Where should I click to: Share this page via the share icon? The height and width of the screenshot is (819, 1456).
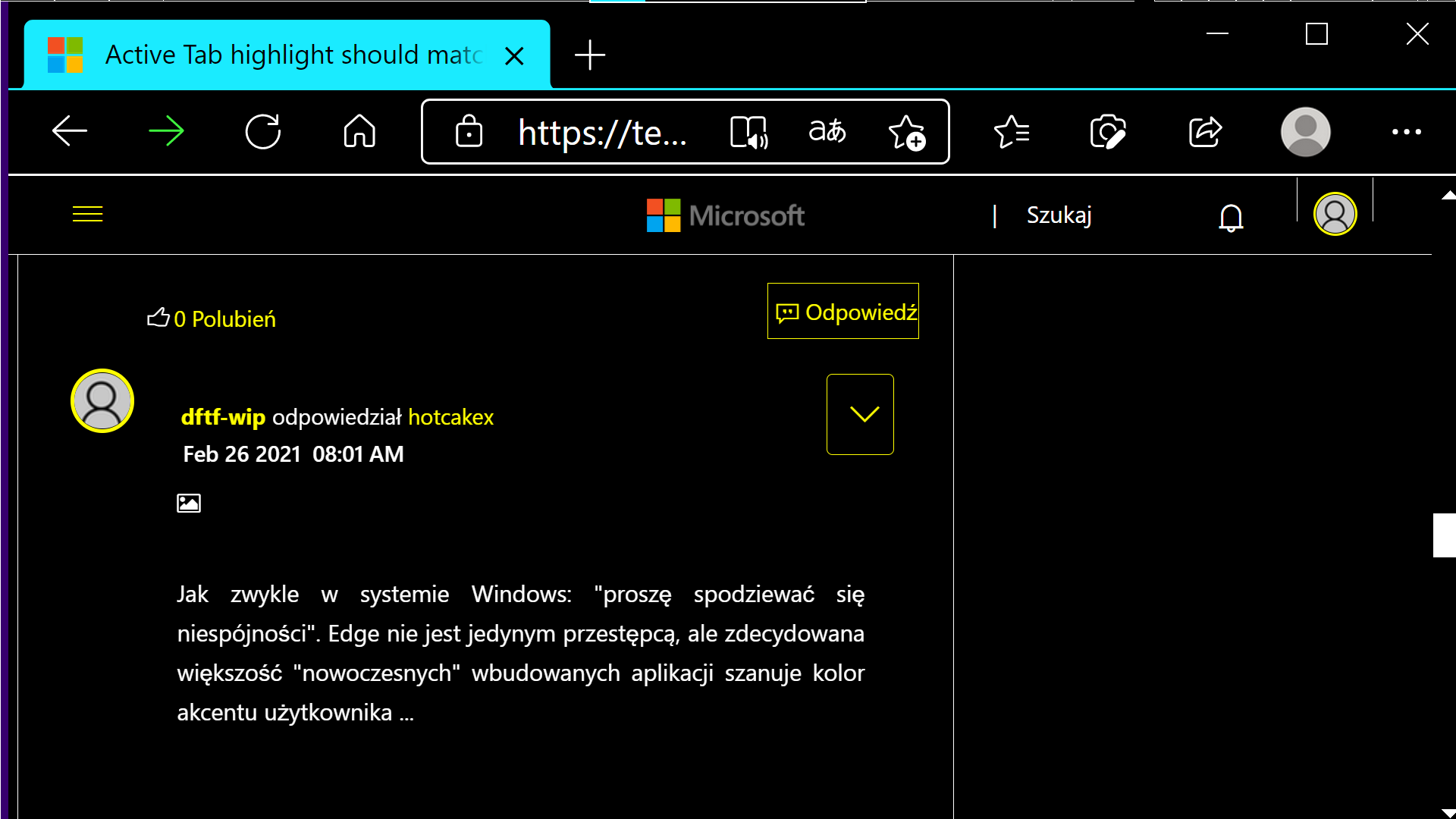tap(1204, 131)
